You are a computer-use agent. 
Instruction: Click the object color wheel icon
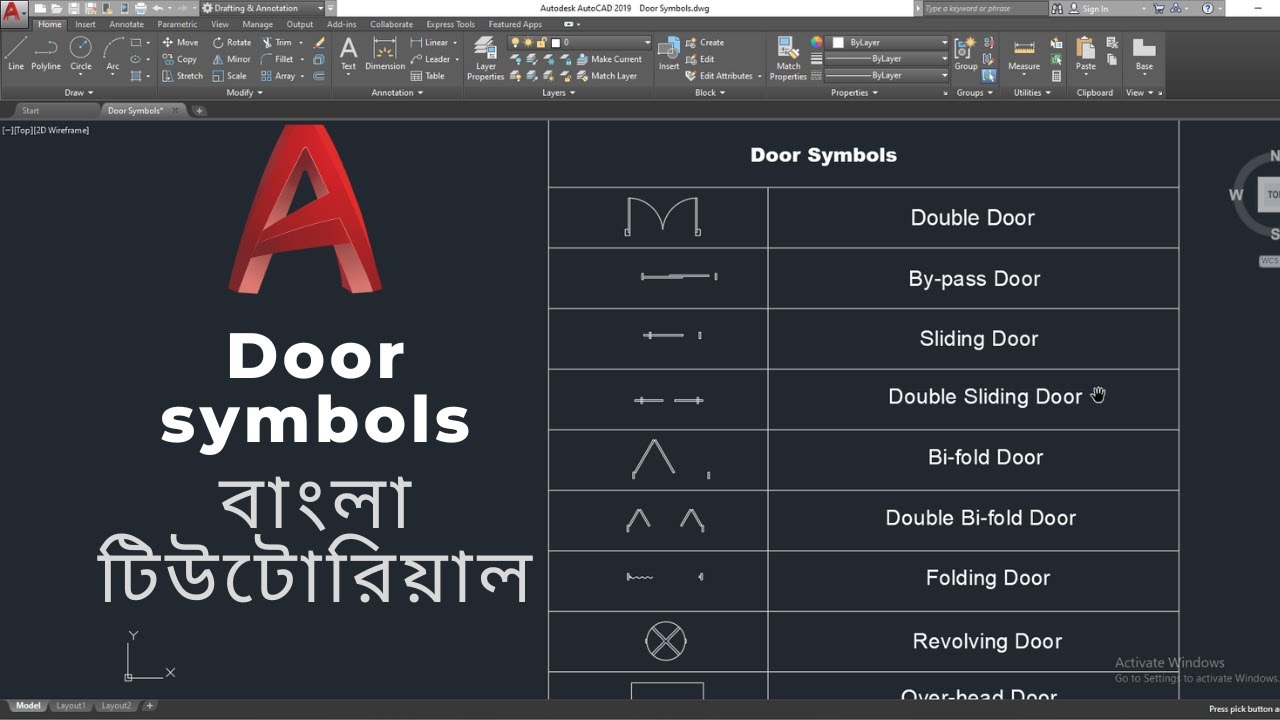point(816,43)
